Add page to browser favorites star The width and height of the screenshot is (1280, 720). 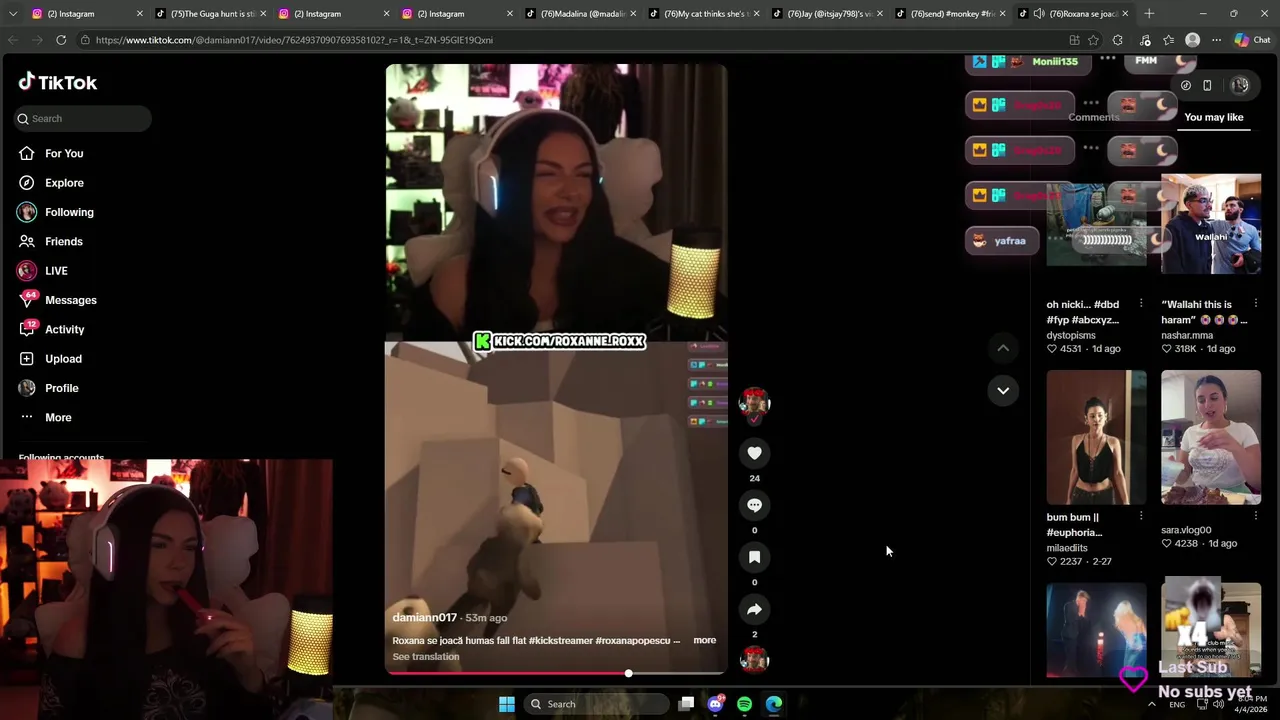[1093, 40]
